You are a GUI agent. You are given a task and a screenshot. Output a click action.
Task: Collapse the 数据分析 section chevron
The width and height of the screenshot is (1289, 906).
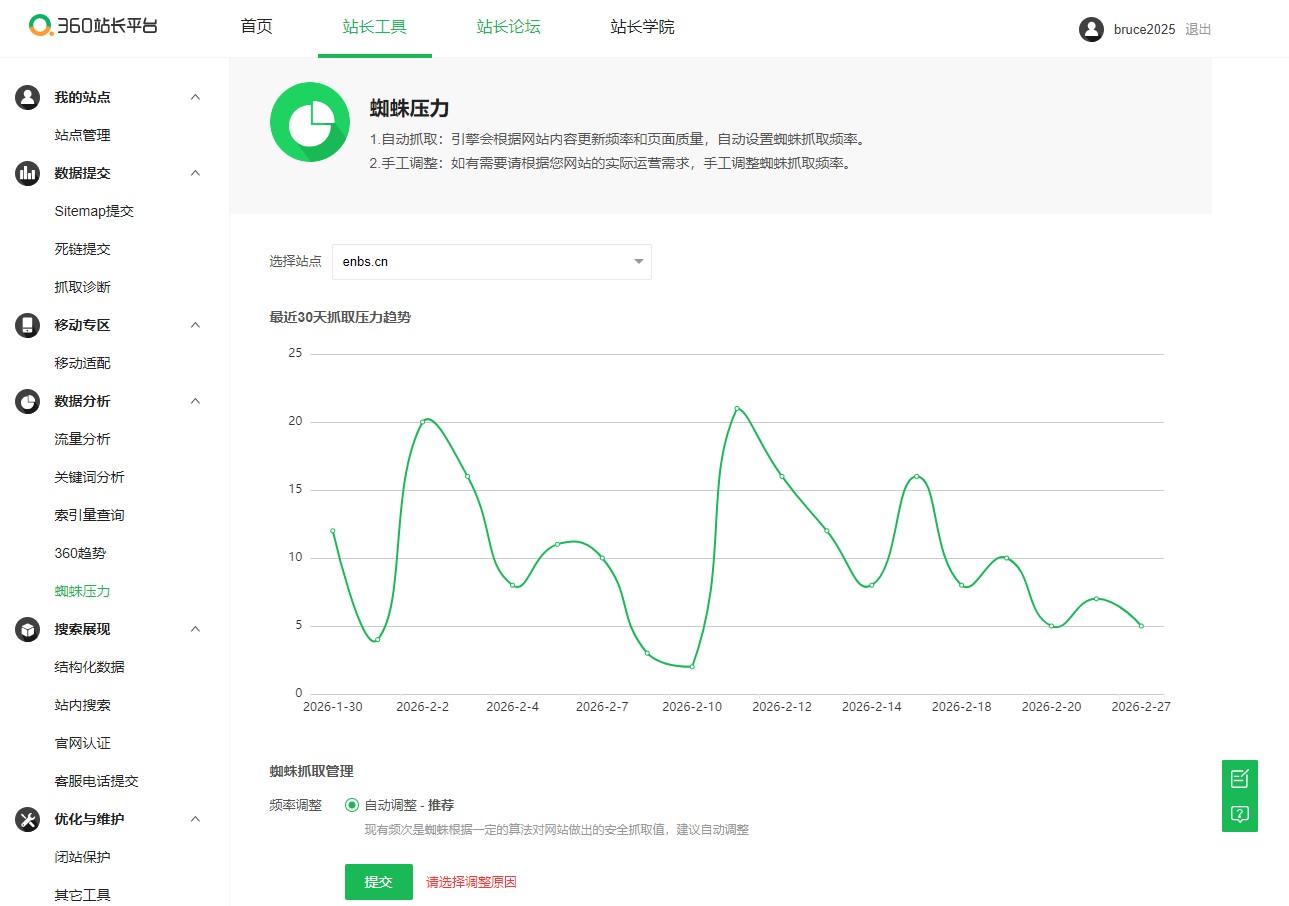[x=196, y=401]
